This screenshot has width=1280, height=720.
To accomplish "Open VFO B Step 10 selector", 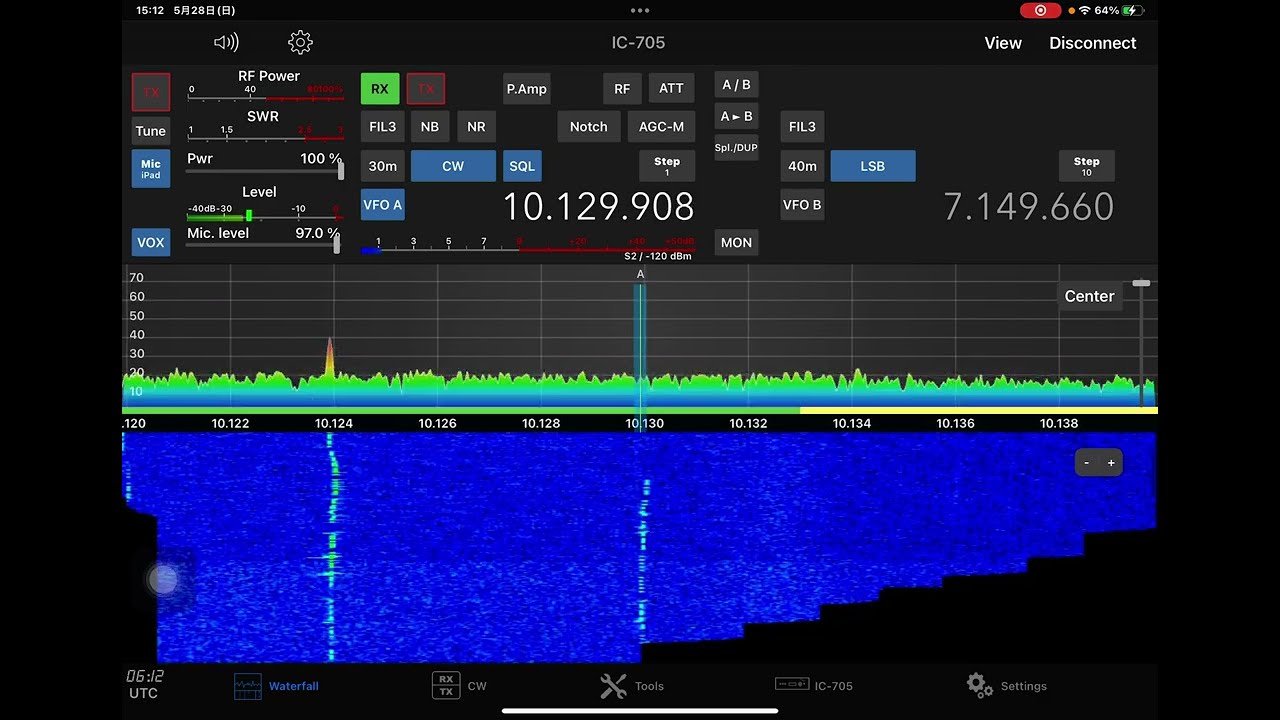I will [x=1087, y=166].
